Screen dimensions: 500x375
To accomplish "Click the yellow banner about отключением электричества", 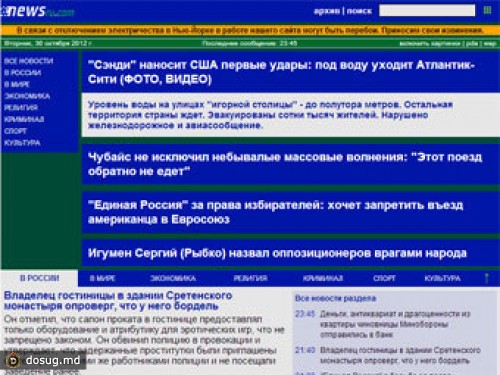I will [x=250, y=30].
